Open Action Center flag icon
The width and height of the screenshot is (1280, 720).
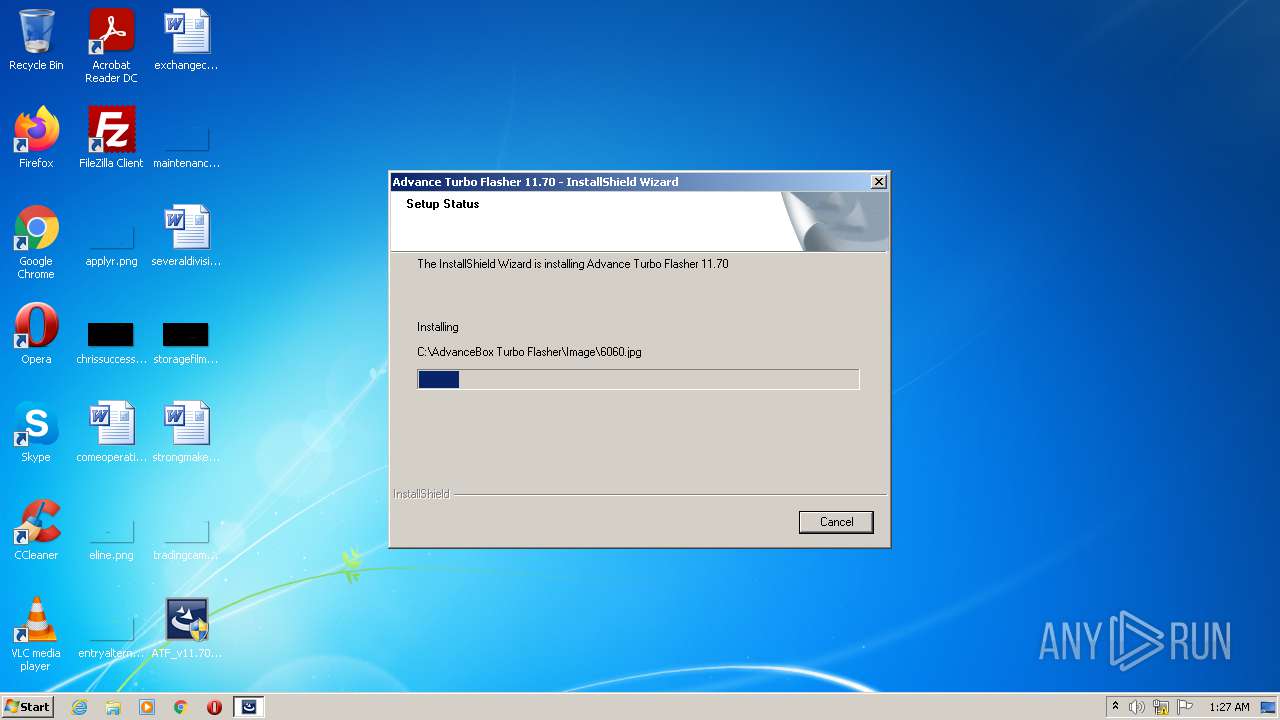[x=1185, y=707]
